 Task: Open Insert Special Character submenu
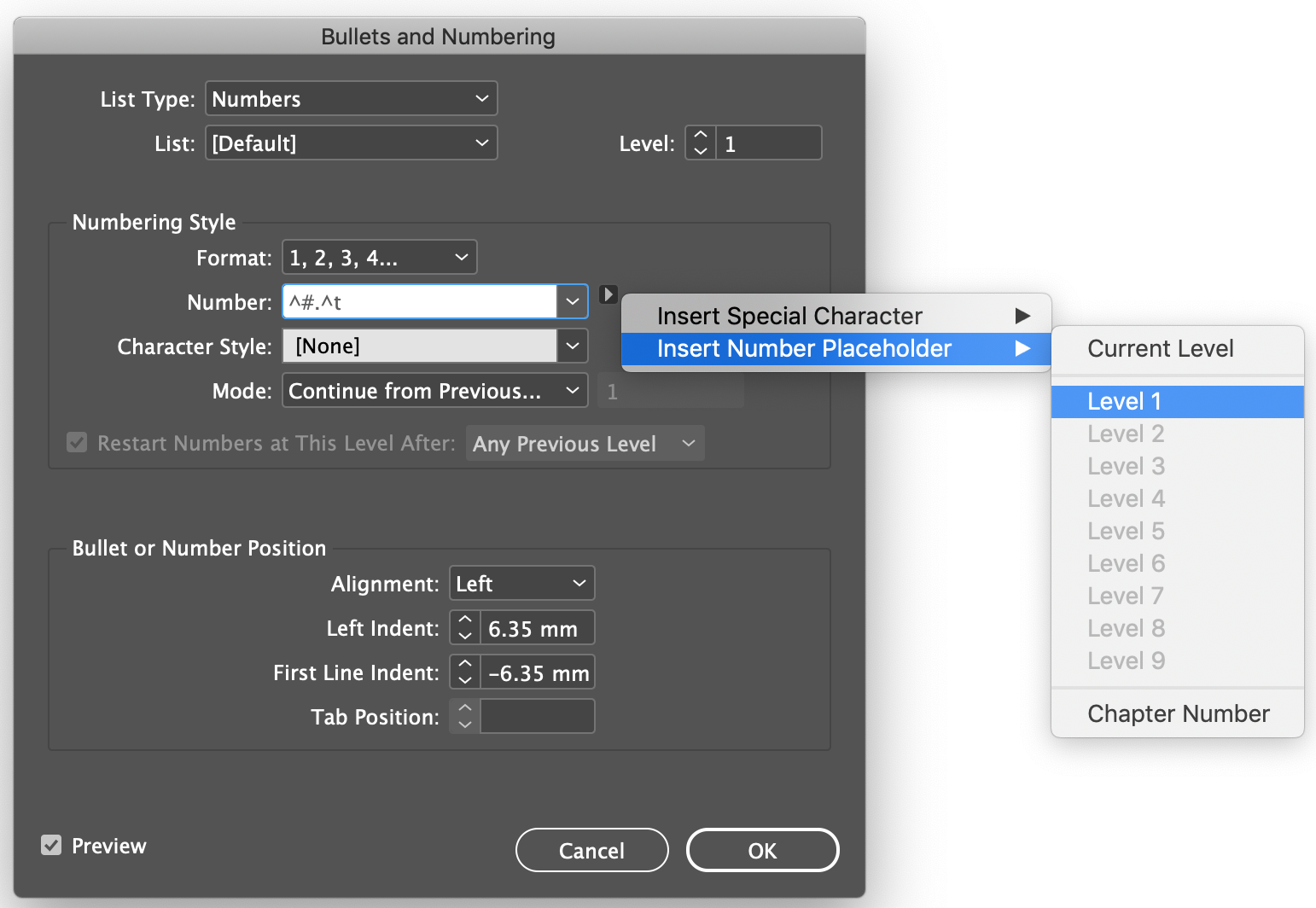coord(835,317)
